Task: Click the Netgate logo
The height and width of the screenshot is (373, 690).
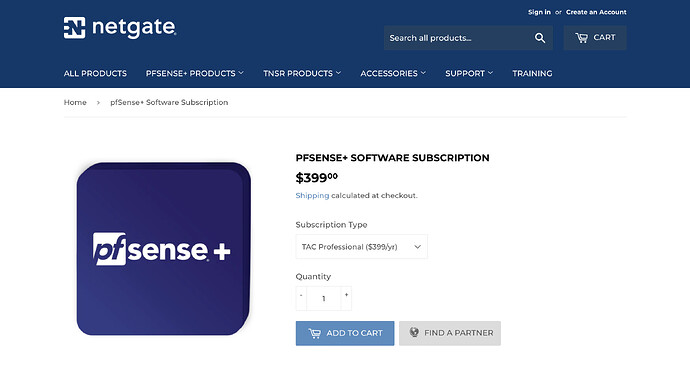Action: (120, 28)
